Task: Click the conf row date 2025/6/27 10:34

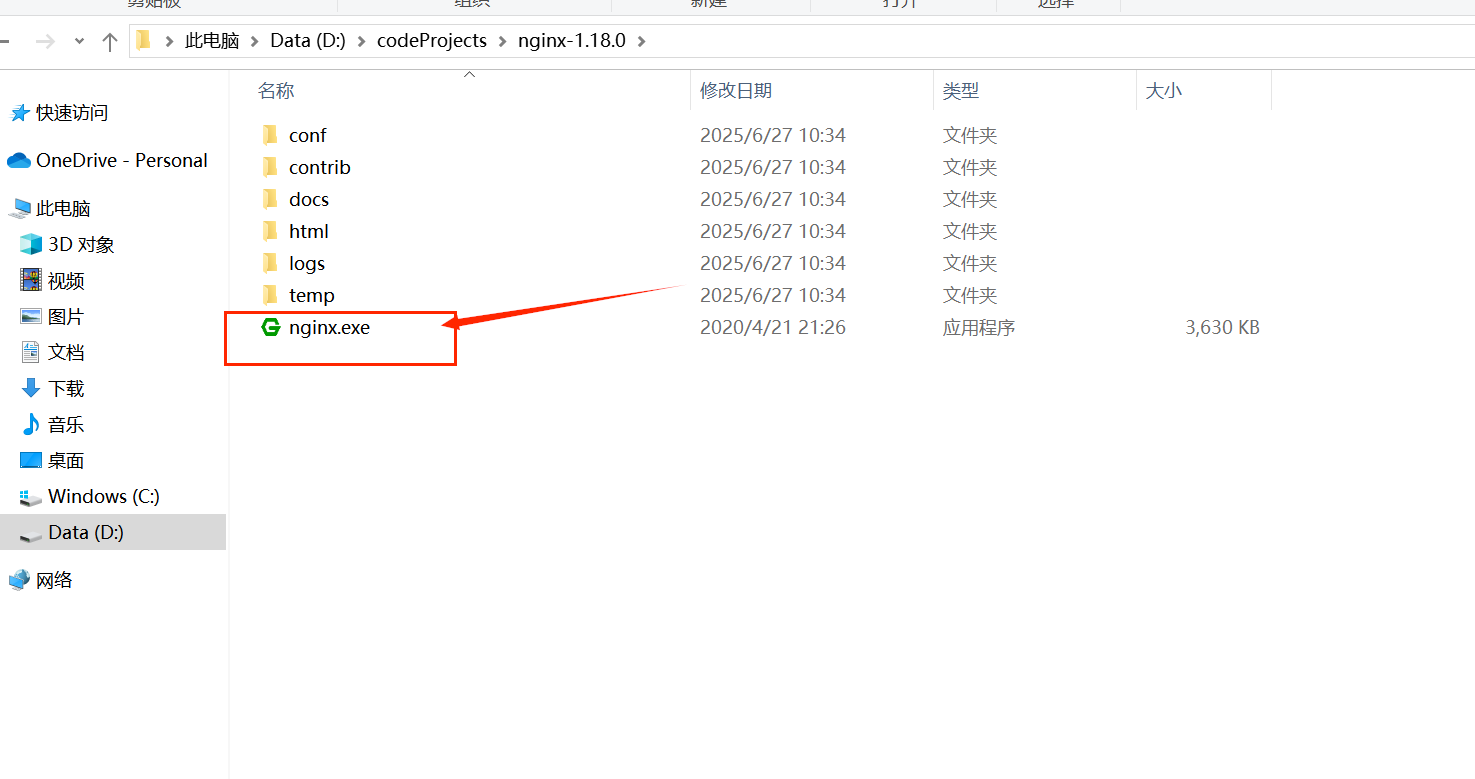Action: pyautogui.click(x=773, y=135)
